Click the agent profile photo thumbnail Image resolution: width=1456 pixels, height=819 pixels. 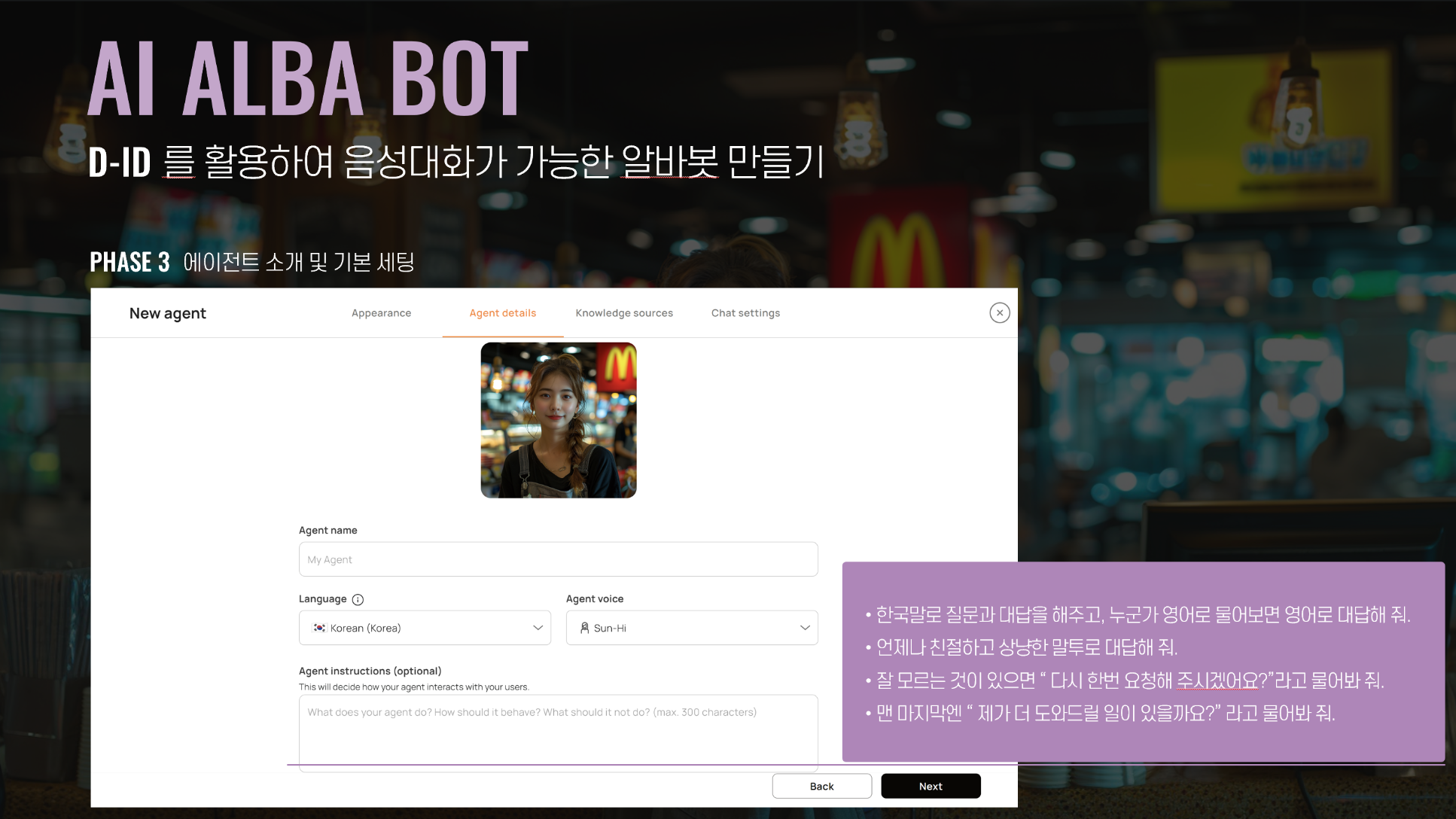558,419
